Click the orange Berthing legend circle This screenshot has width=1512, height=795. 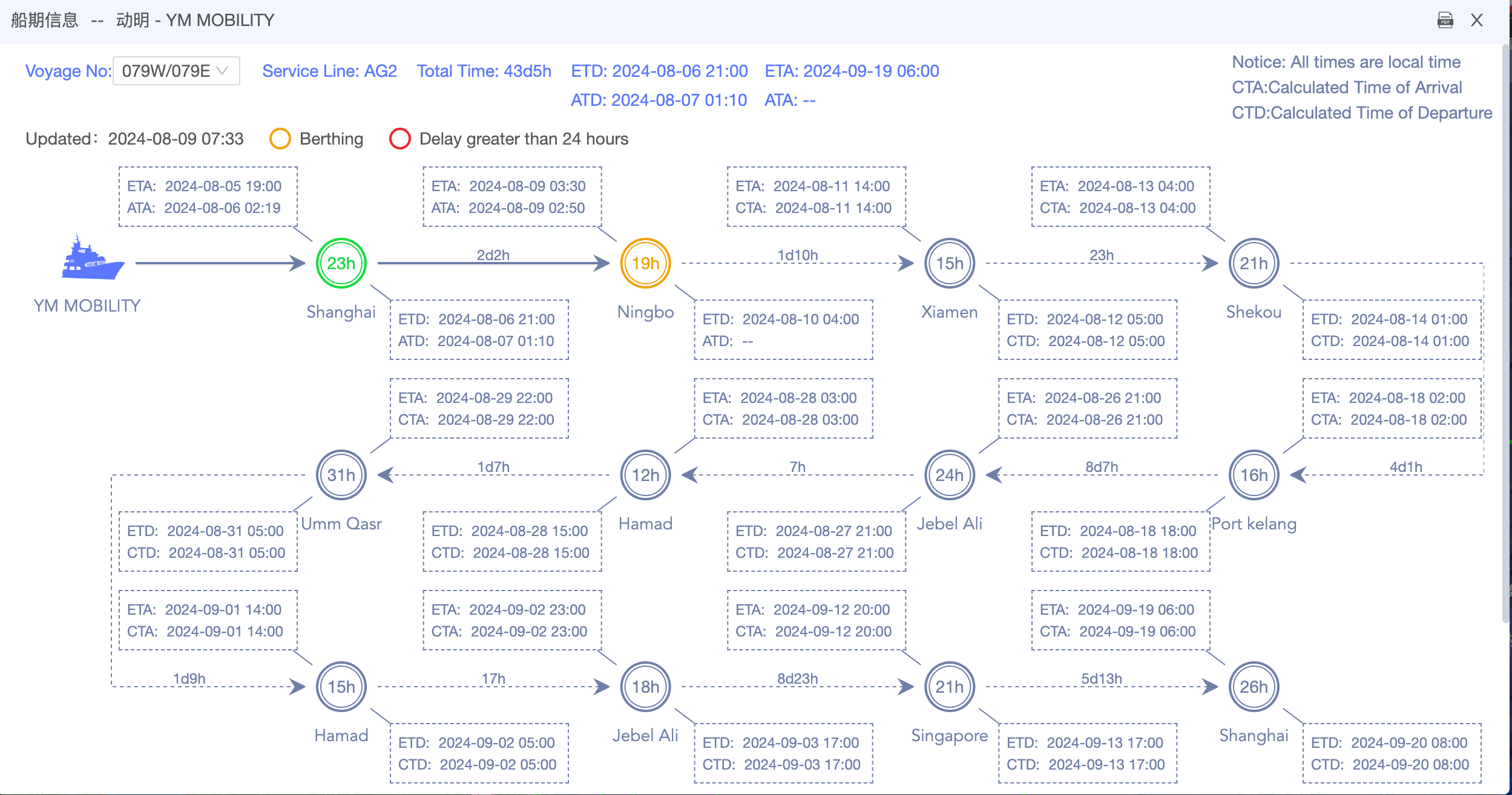pyautogui.click(x=280, y=139)
